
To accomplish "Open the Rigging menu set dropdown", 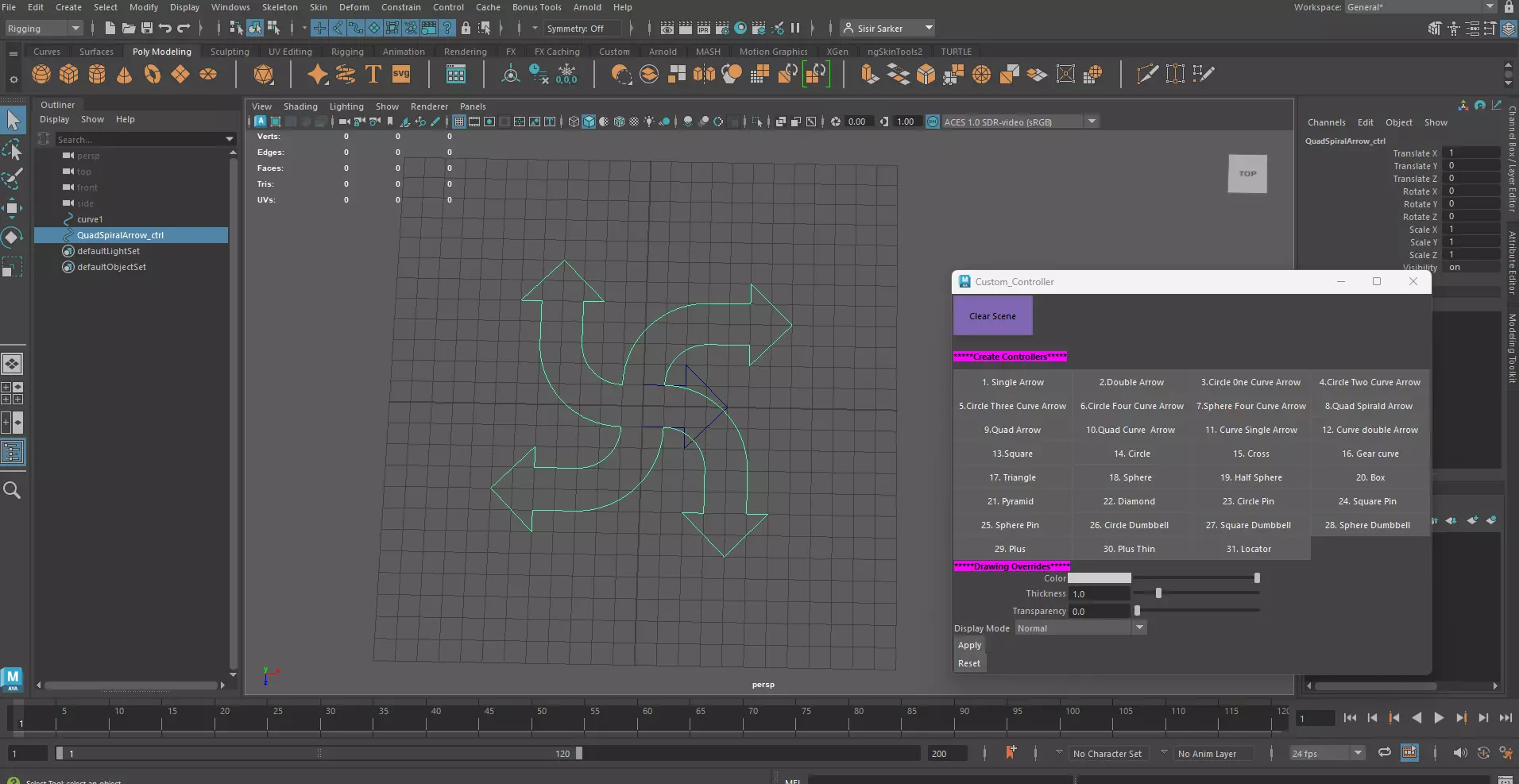I will (43, 29).
